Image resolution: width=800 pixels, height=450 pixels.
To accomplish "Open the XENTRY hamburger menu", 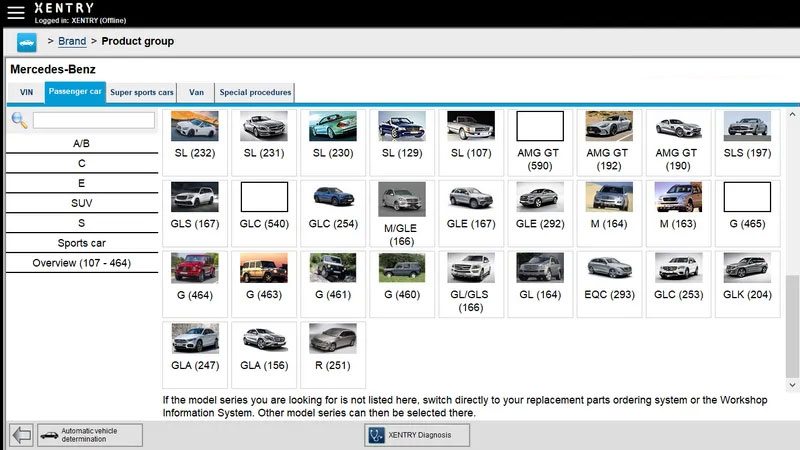I will coord(15,13).
